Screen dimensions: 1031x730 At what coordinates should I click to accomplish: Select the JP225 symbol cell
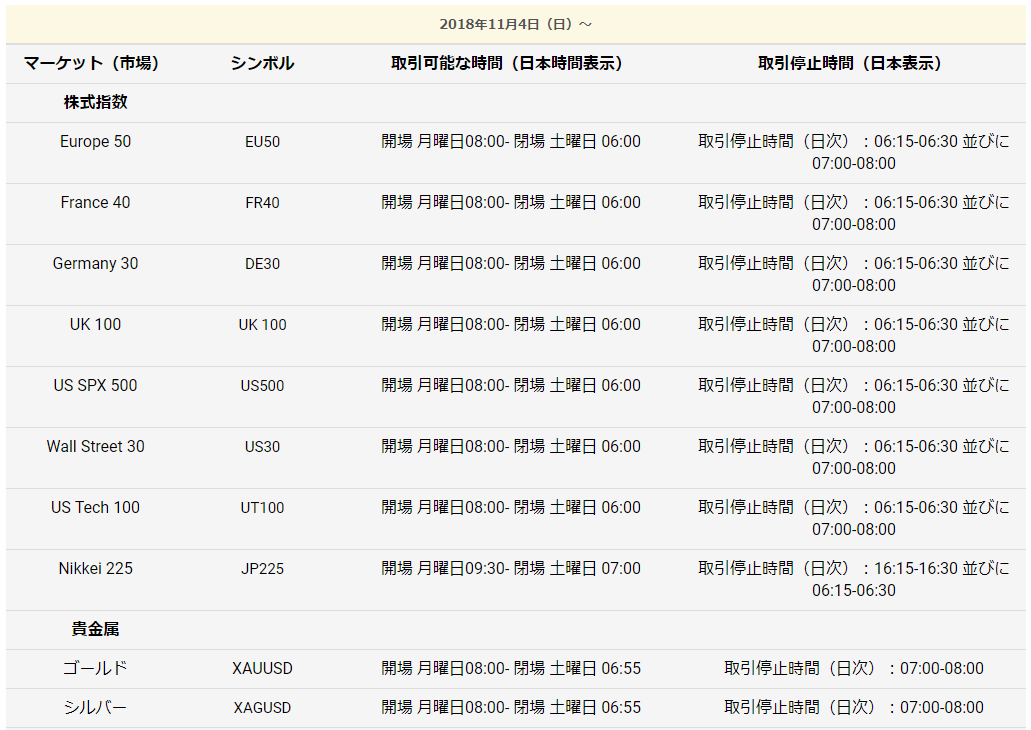[262, 568]
